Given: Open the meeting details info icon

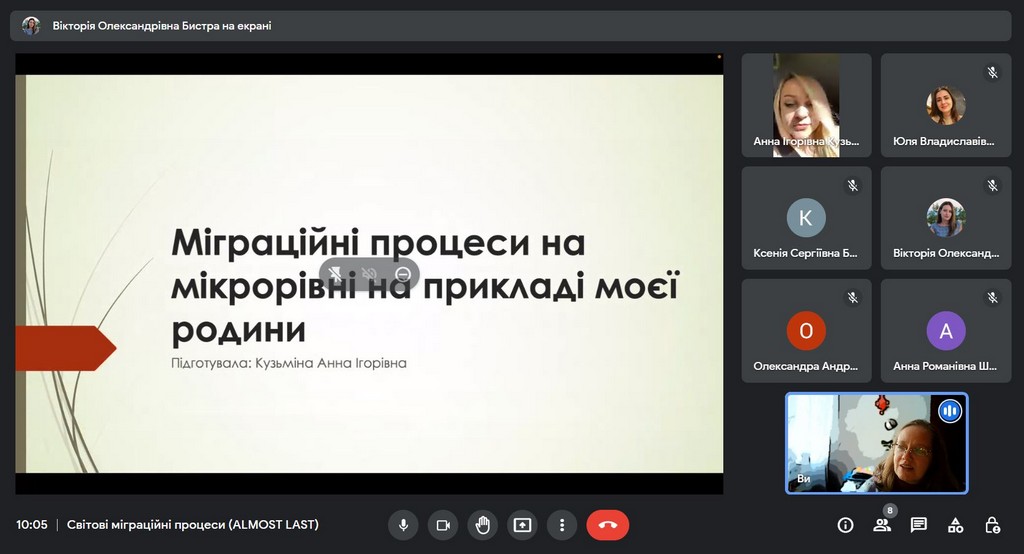Looking at the screenshot, I should coord(845,525).
